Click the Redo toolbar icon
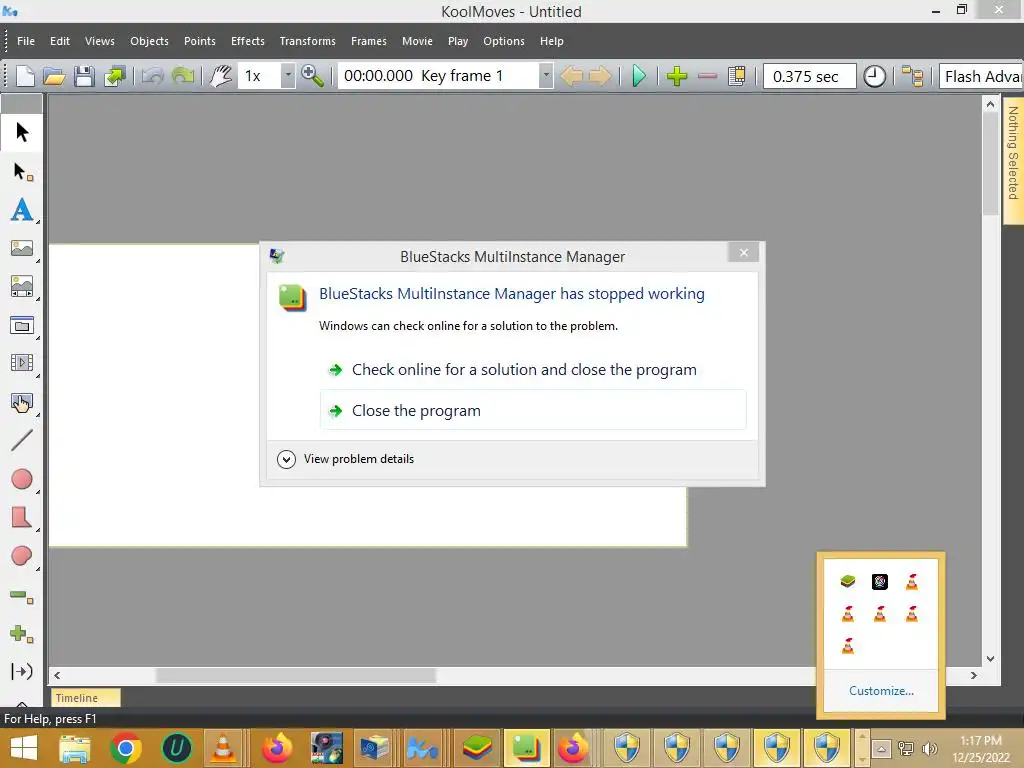This screenshot has height=768, width=1024. (x=183, y=76)
